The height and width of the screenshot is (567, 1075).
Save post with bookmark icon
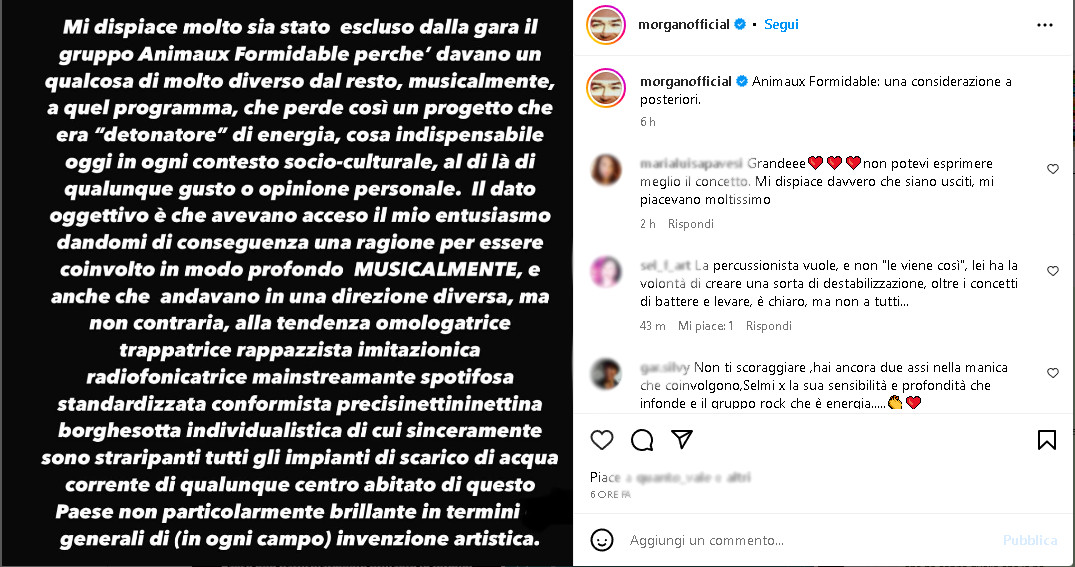(x=1046, y=440)
